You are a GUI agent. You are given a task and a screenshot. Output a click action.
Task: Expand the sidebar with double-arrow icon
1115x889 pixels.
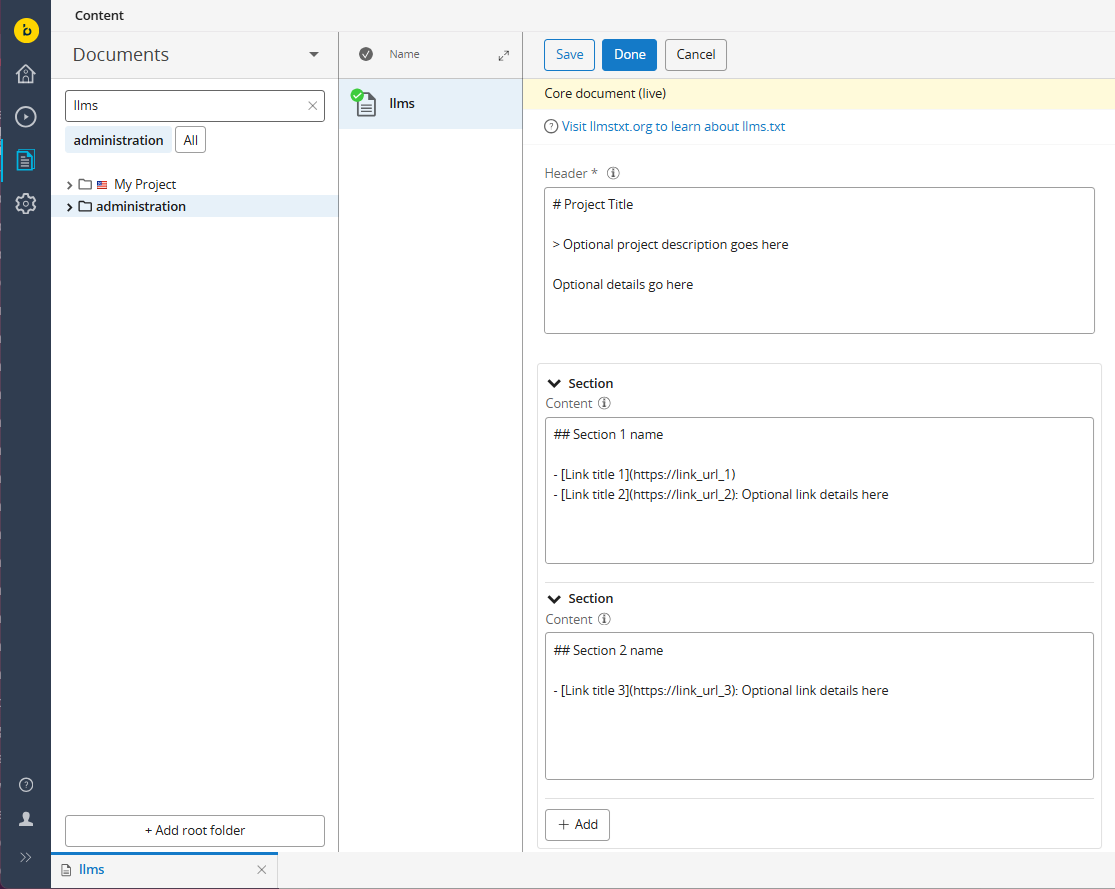26,857
